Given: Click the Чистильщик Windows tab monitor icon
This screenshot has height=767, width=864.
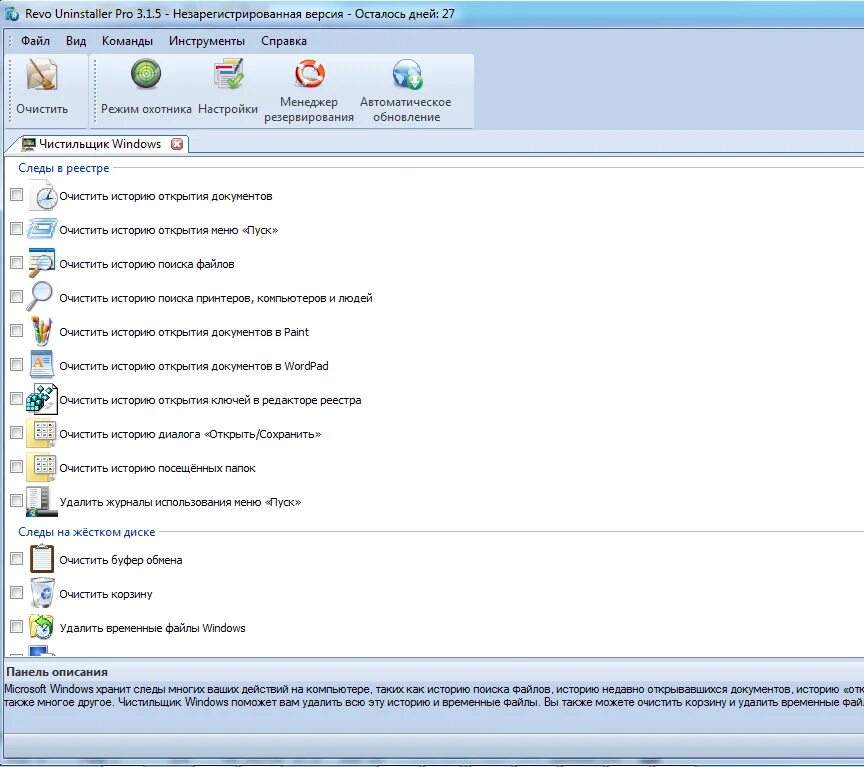Looking at the screenshot, I should click(x=28, y=144).
